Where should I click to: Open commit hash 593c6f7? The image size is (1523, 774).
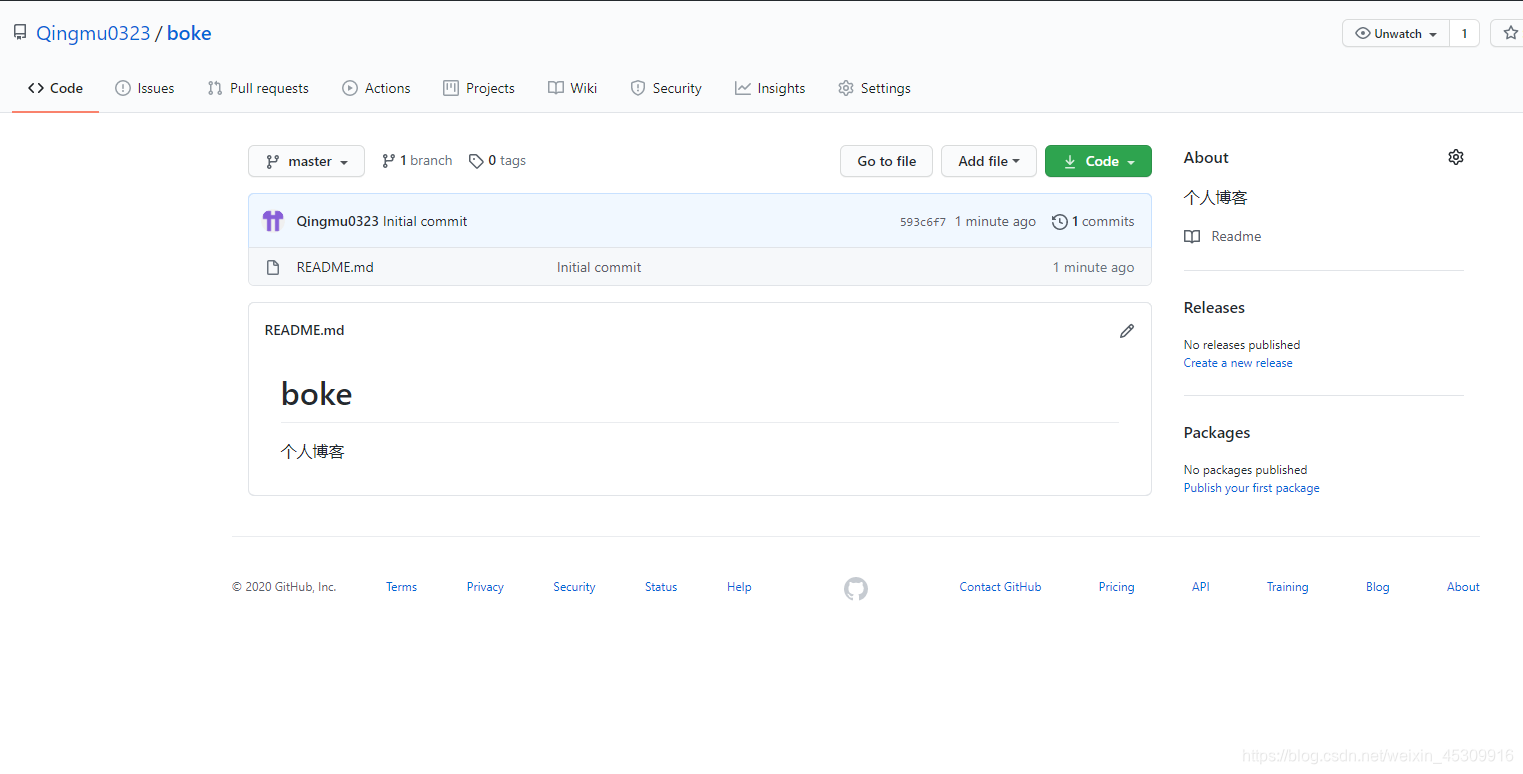(x=923, y=222)
